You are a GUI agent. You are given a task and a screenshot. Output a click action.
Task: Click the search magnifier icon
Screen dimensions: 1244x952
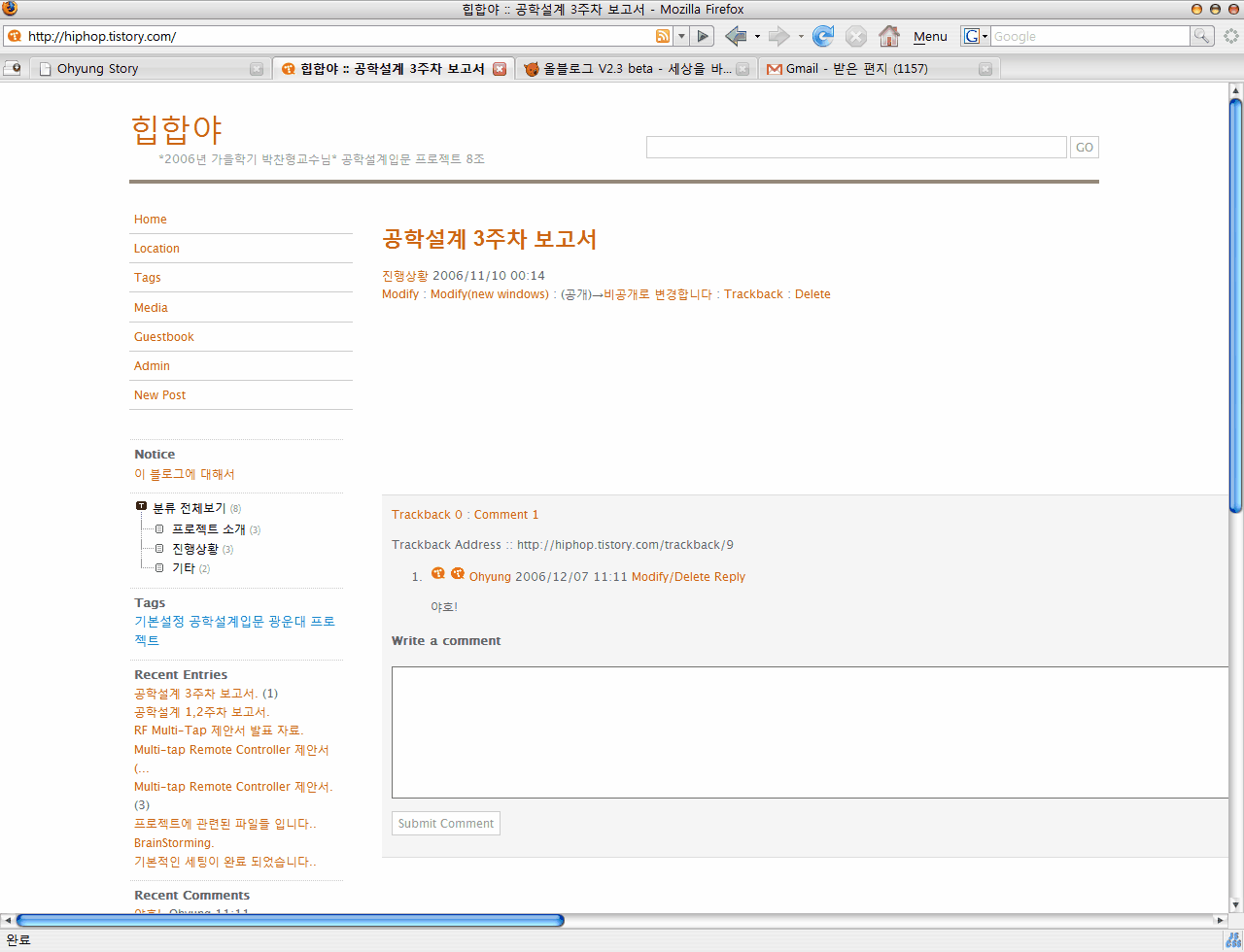tap(1202, 36)
